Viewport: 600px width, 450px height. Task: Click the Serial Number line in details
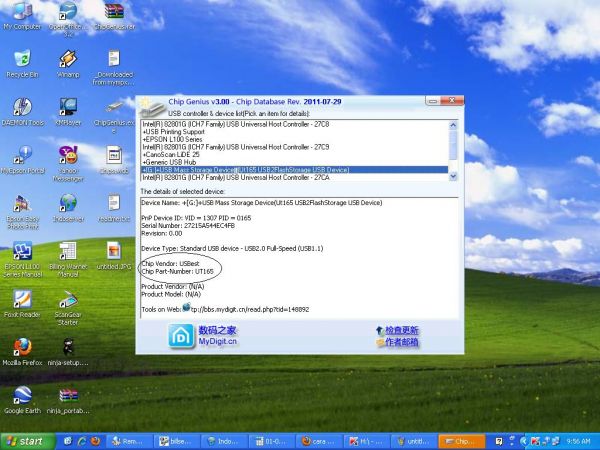[x=188, y=225]
